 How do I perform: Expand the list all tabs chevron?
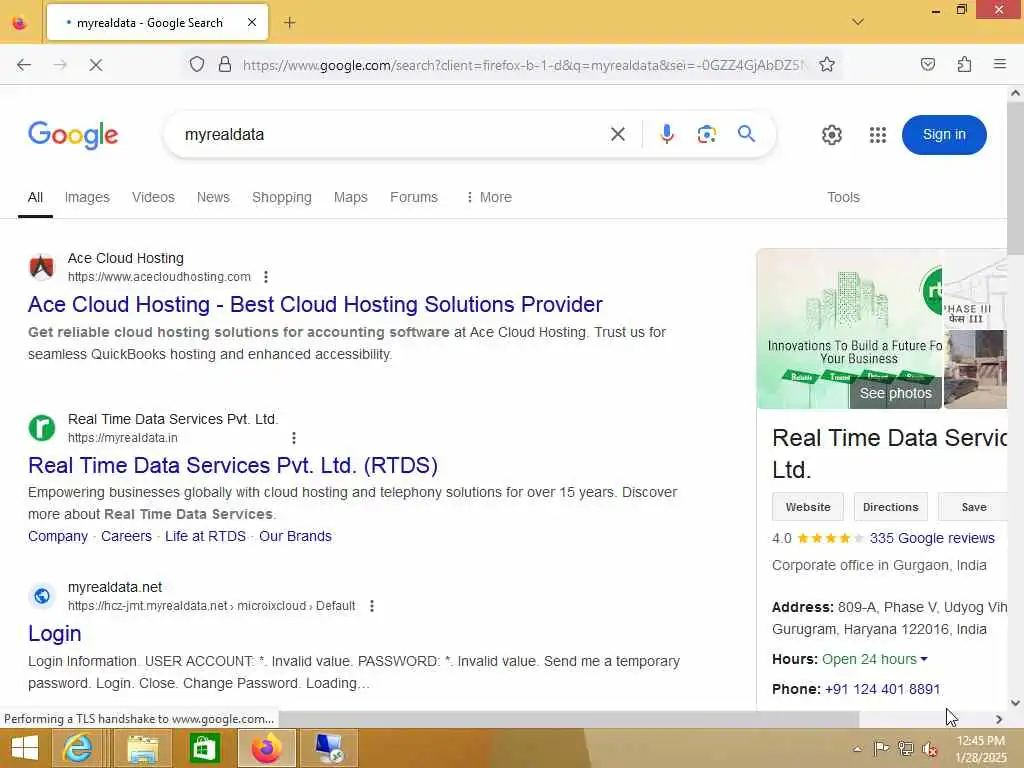coord(857,22)
